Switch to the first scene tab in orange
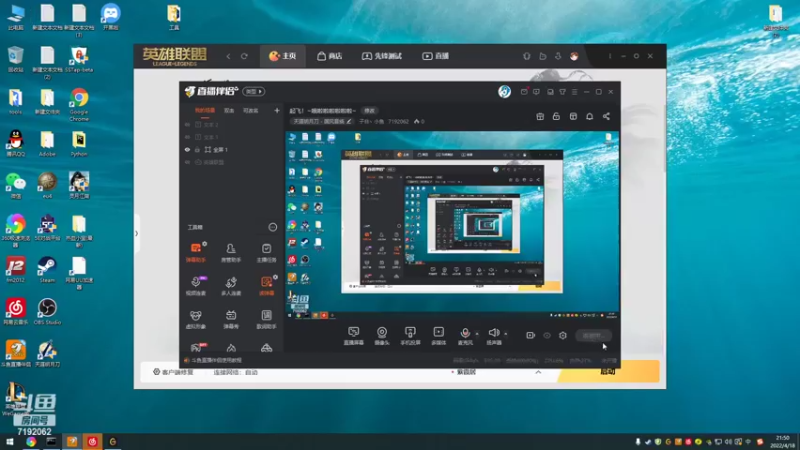 pyautogui.click(x=205, y=110)
